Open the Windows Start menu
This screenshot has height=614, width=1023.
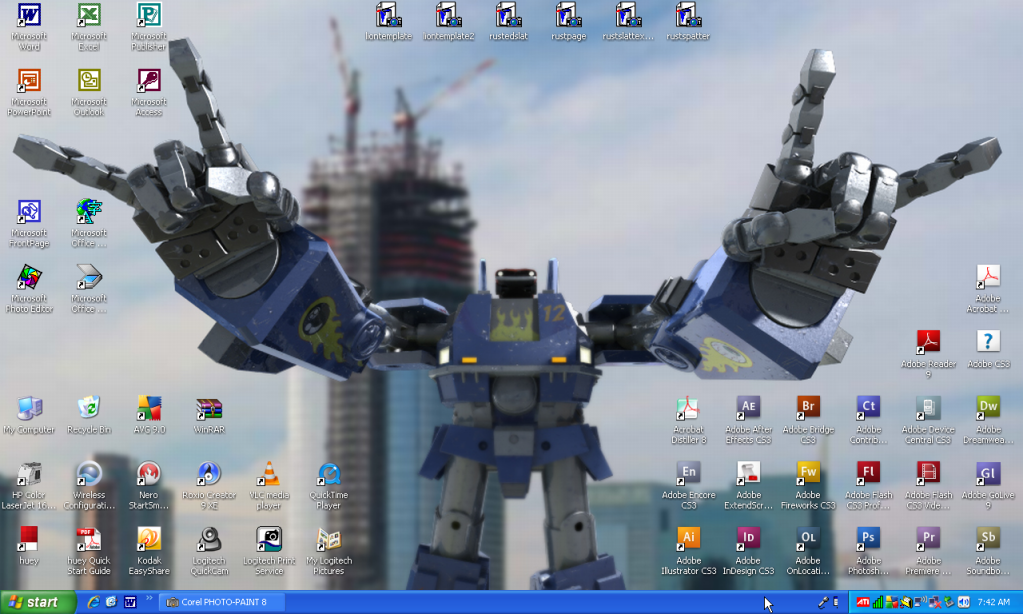(x=38, y=602)
